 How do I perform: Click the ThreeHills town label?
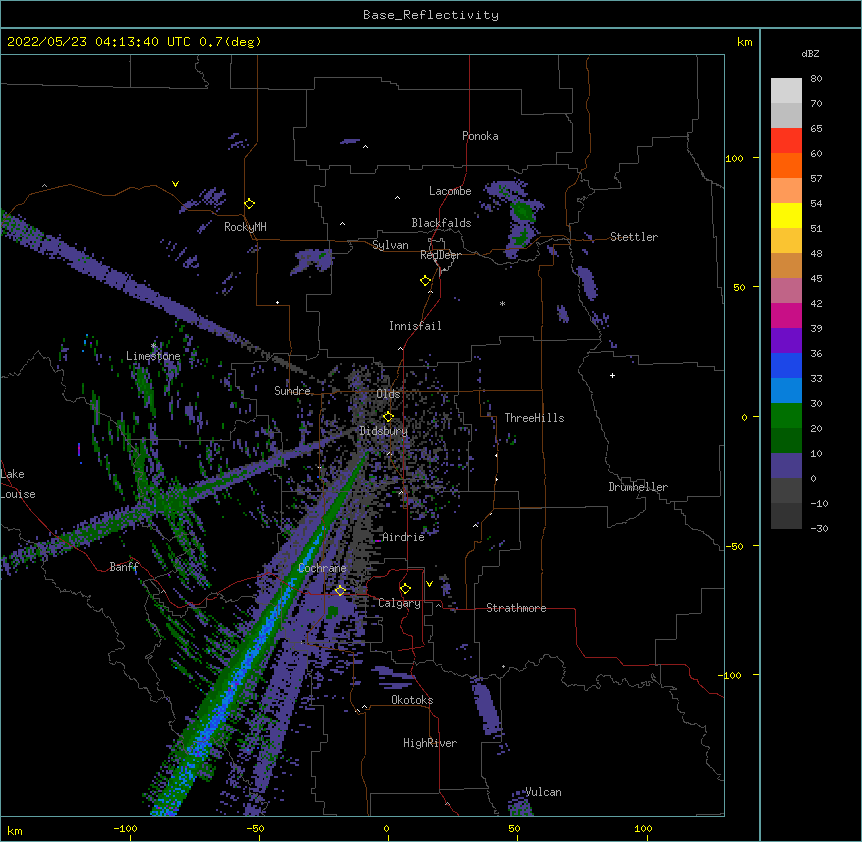click(x=534, y=418)
